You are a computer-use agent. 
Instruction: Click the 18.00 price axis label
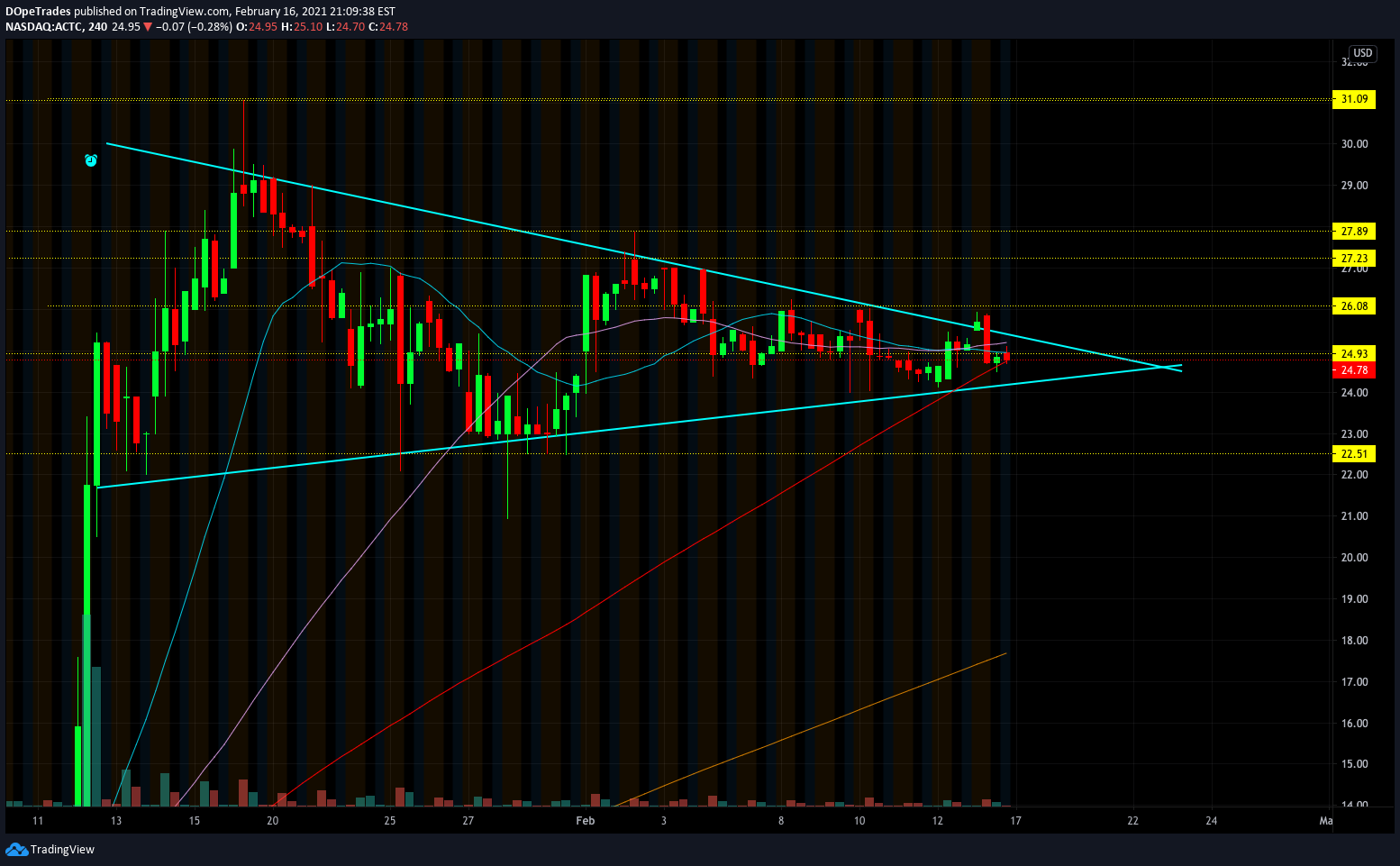[x=1354, y=641]
